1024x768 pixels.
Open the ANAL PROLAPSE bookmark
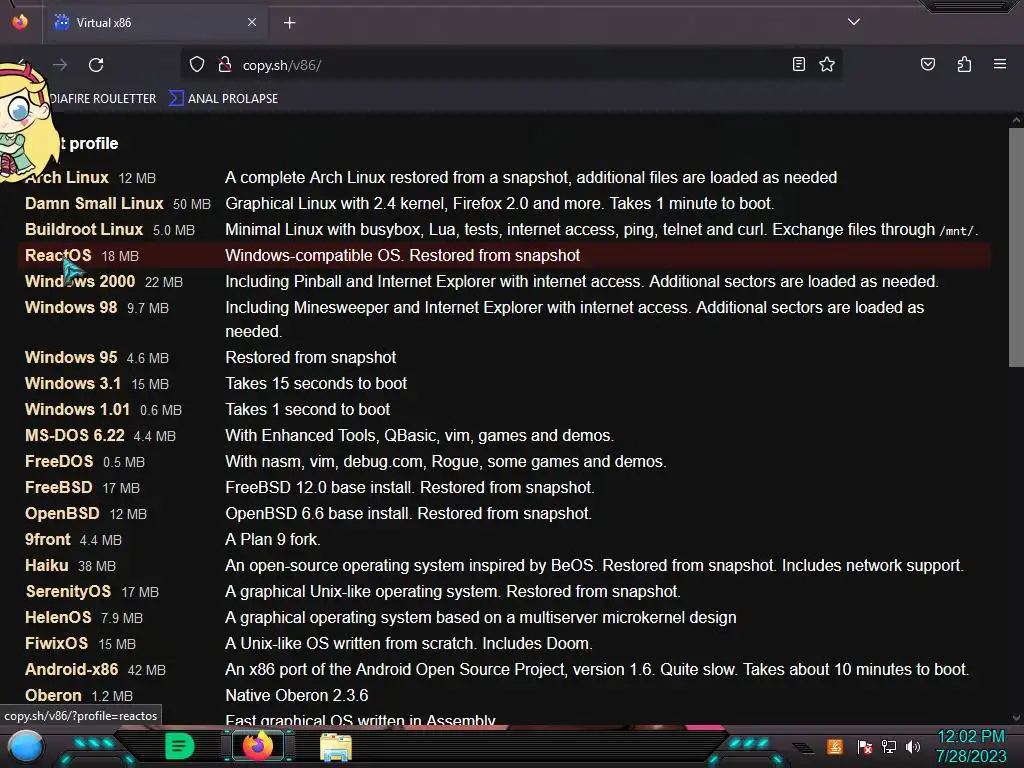(223, 99)
